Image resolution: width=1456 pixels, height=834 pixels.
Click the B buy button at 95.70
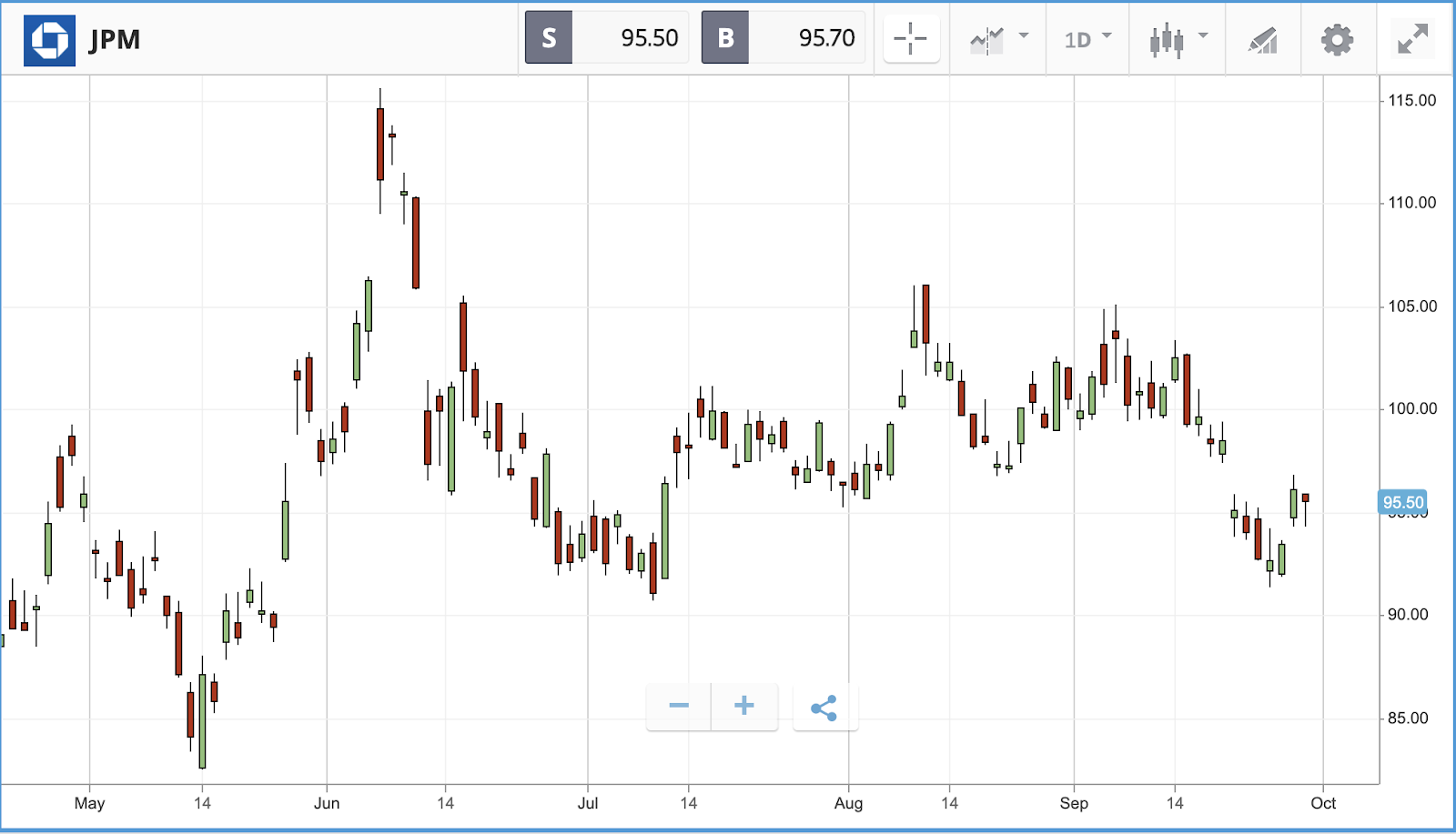784,37
